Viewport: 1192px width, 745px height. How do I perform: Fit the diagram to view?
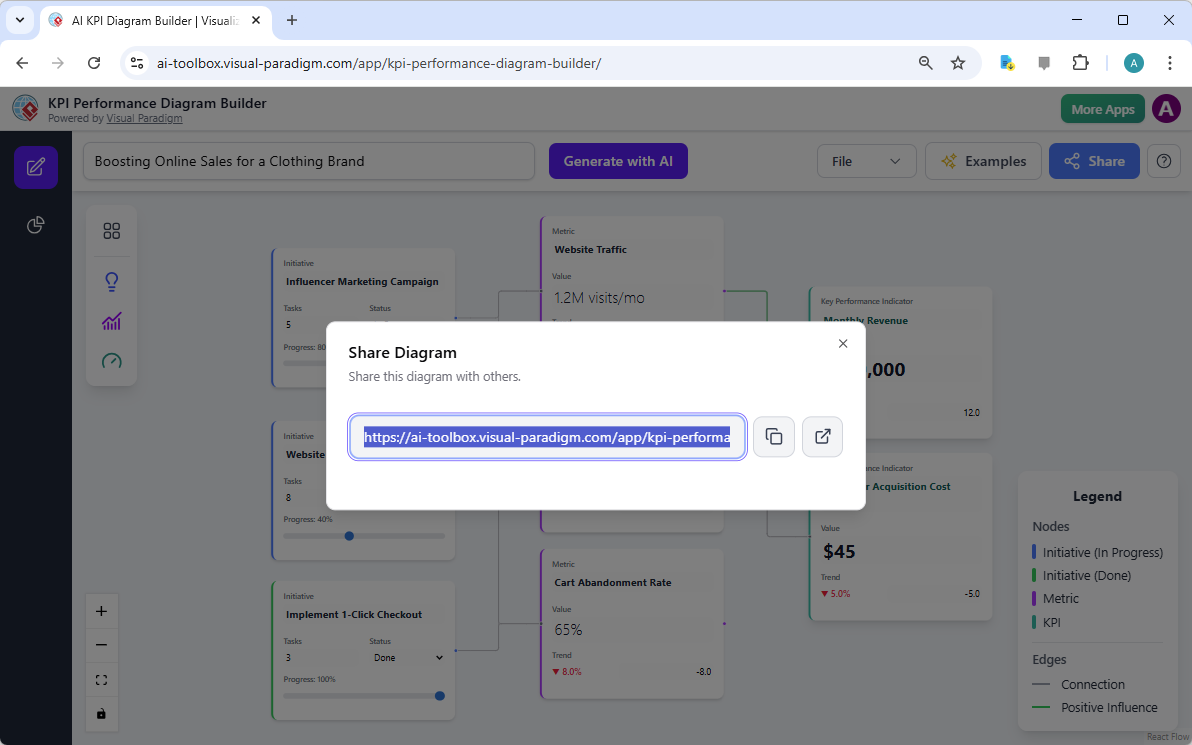(x=101, y=679)
